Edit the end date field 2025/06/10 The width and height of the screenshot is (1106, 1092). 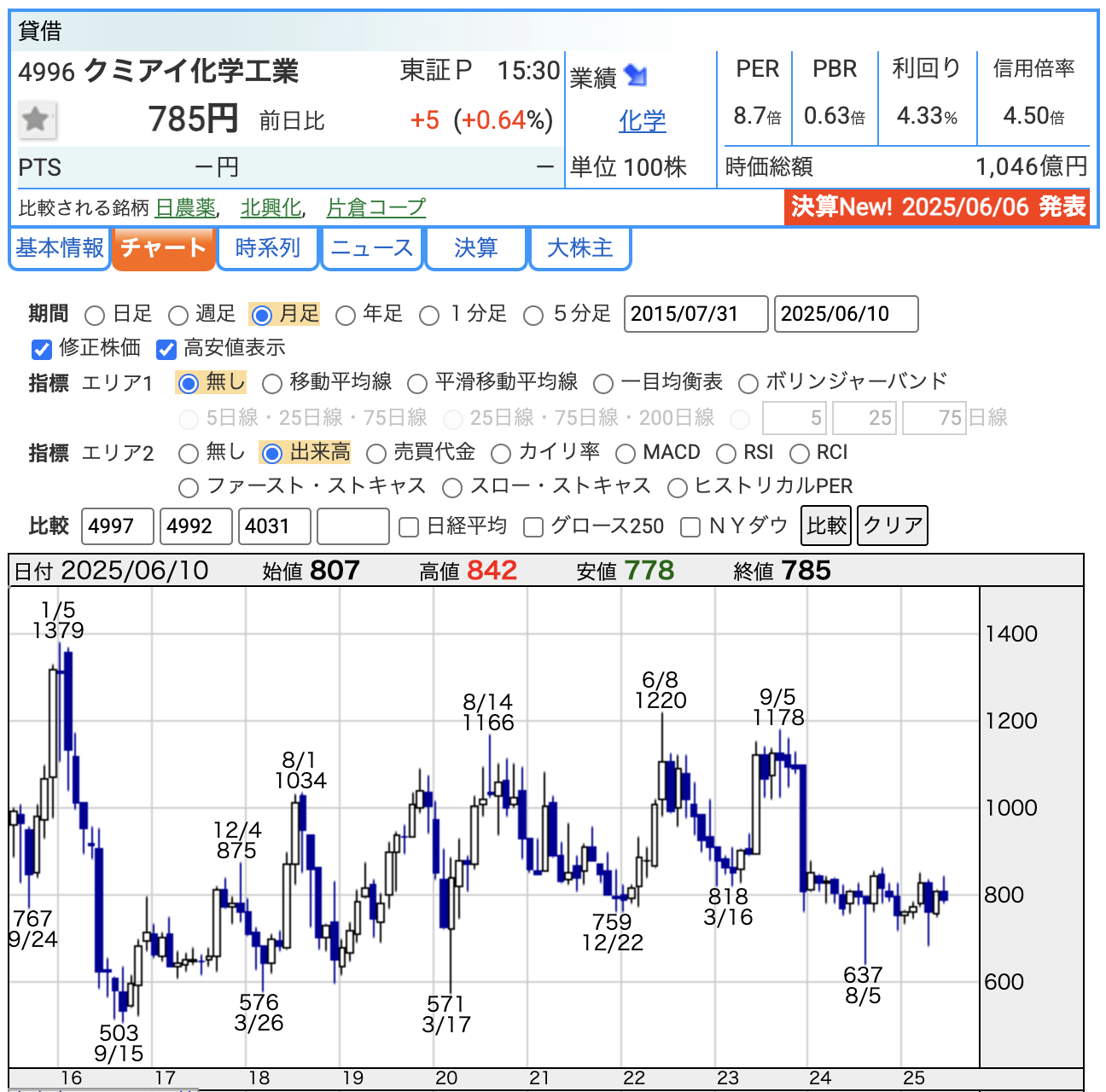(x=847, y=314)
